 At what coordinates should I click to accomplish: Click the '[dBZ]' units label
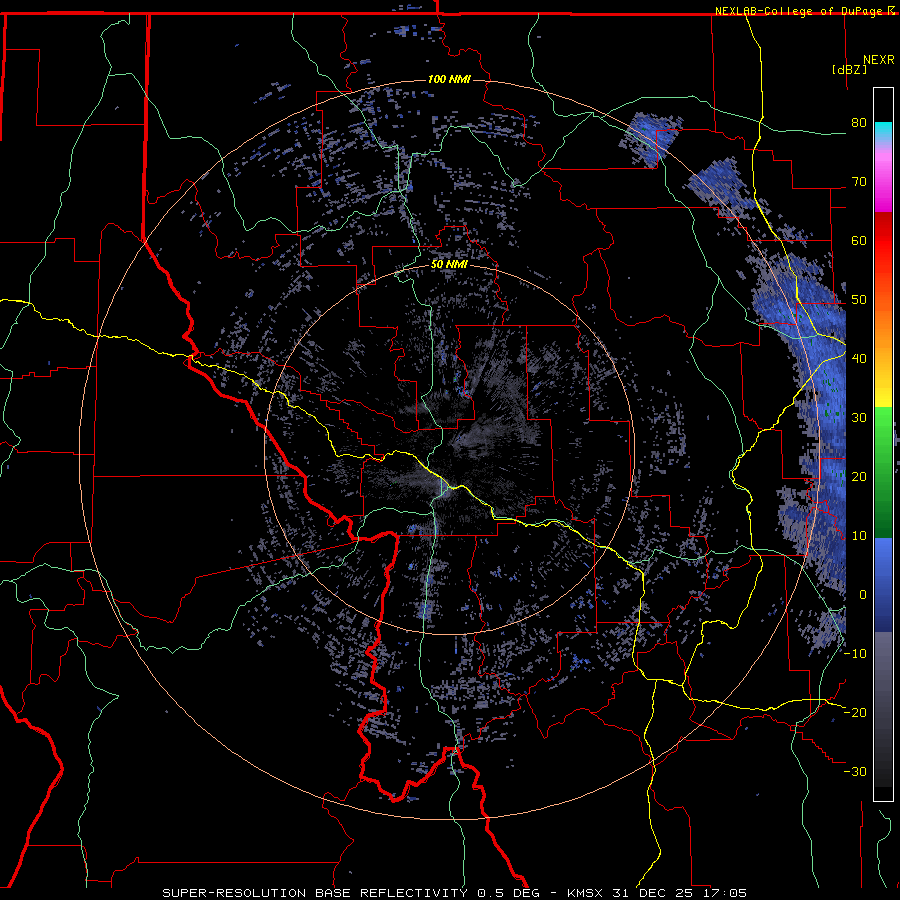(x=849, y=69)
